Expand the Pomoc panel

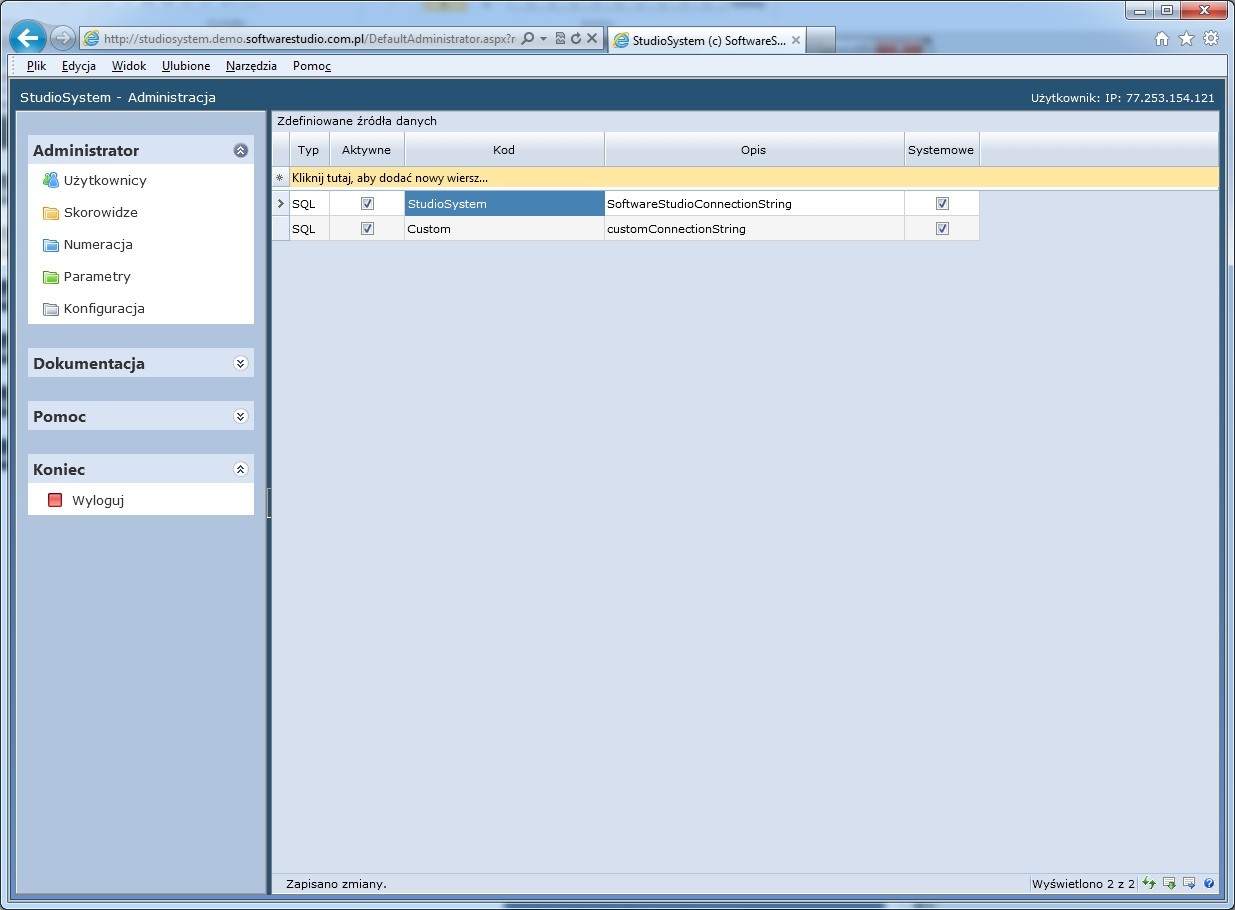240,416
